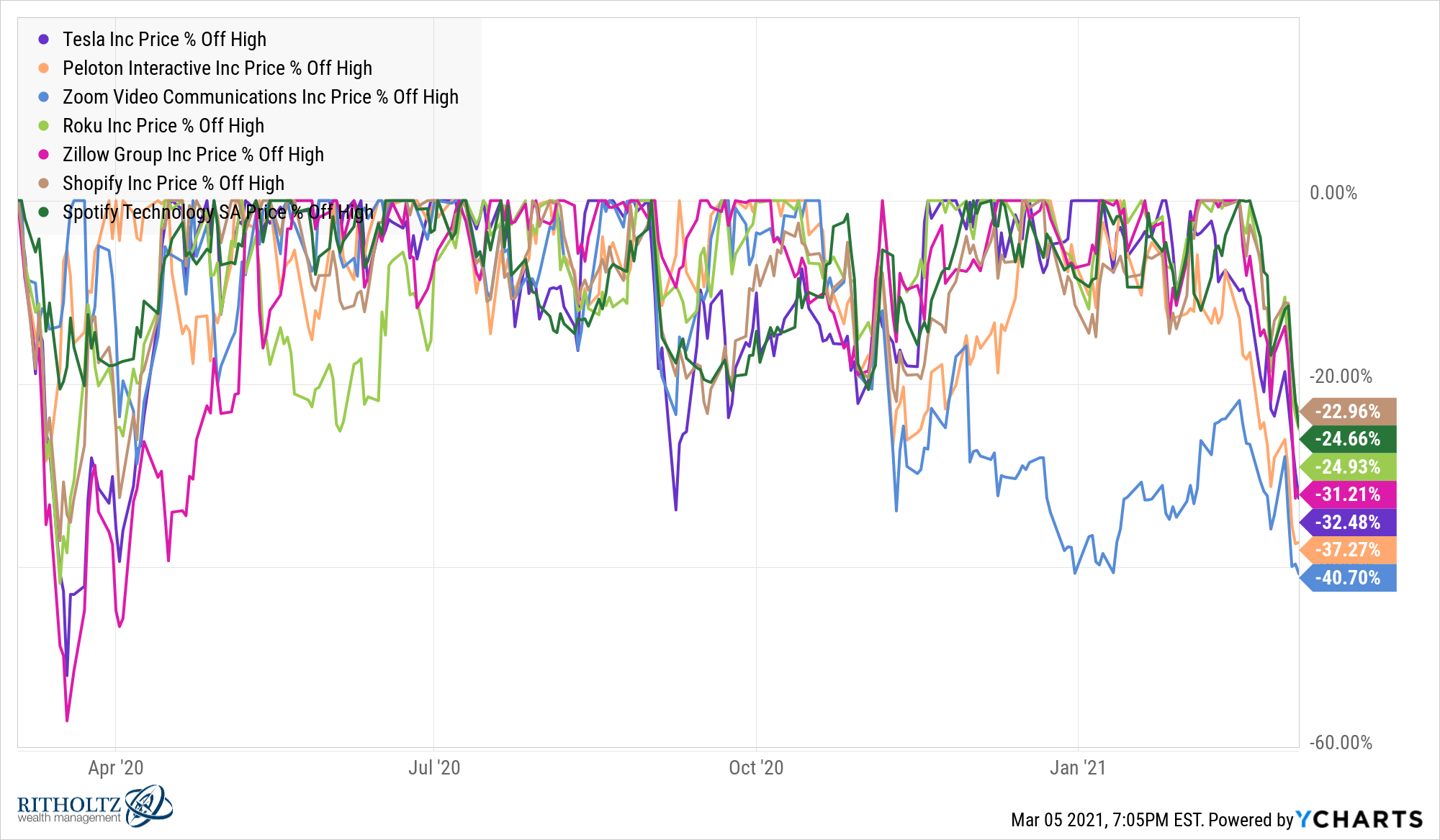
Task: Select Zoom Video Communications legend text
Action: pos(260,97)
